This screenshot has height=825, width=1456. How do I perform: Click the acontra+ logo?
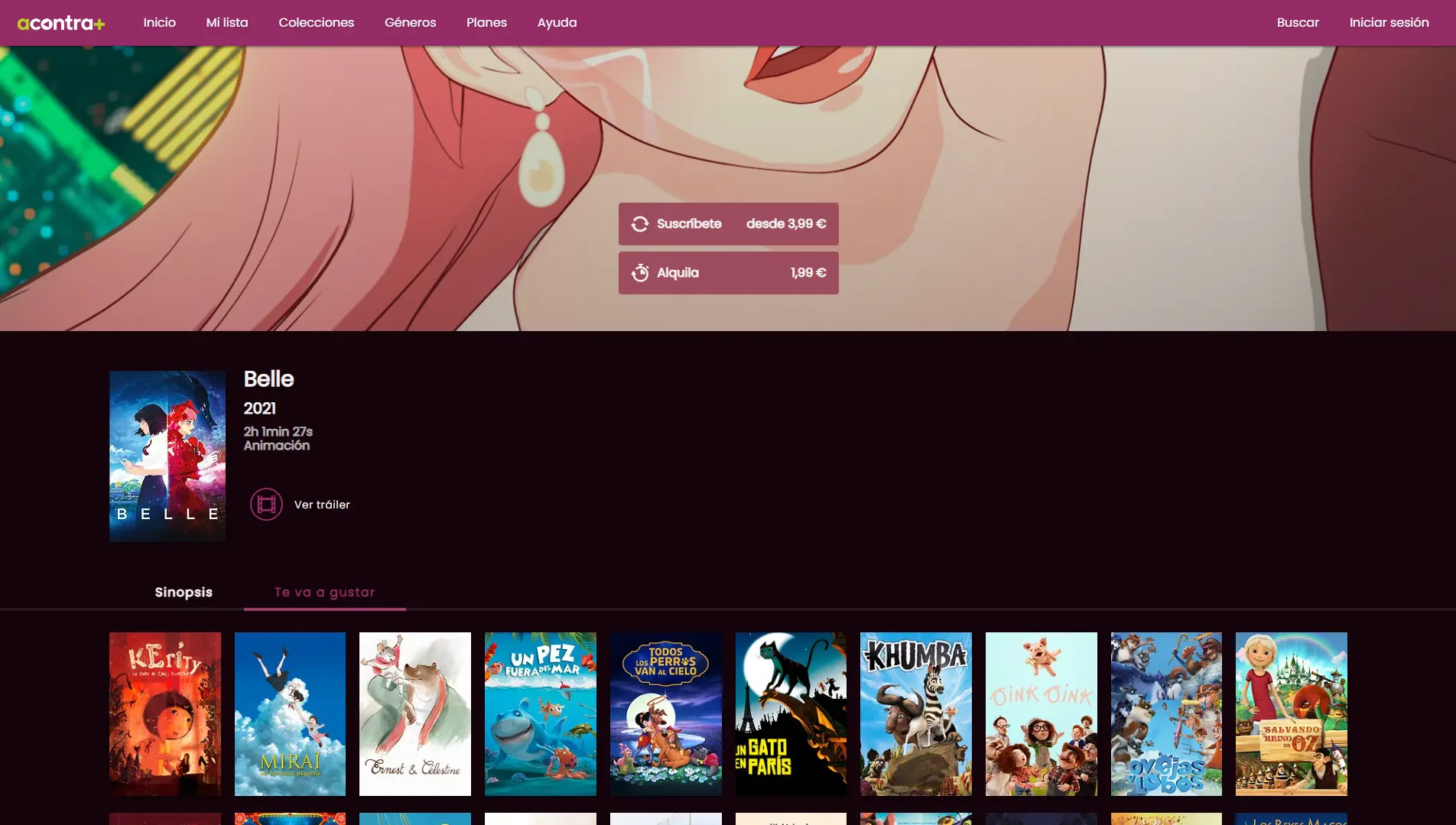(x=61, y=23)
